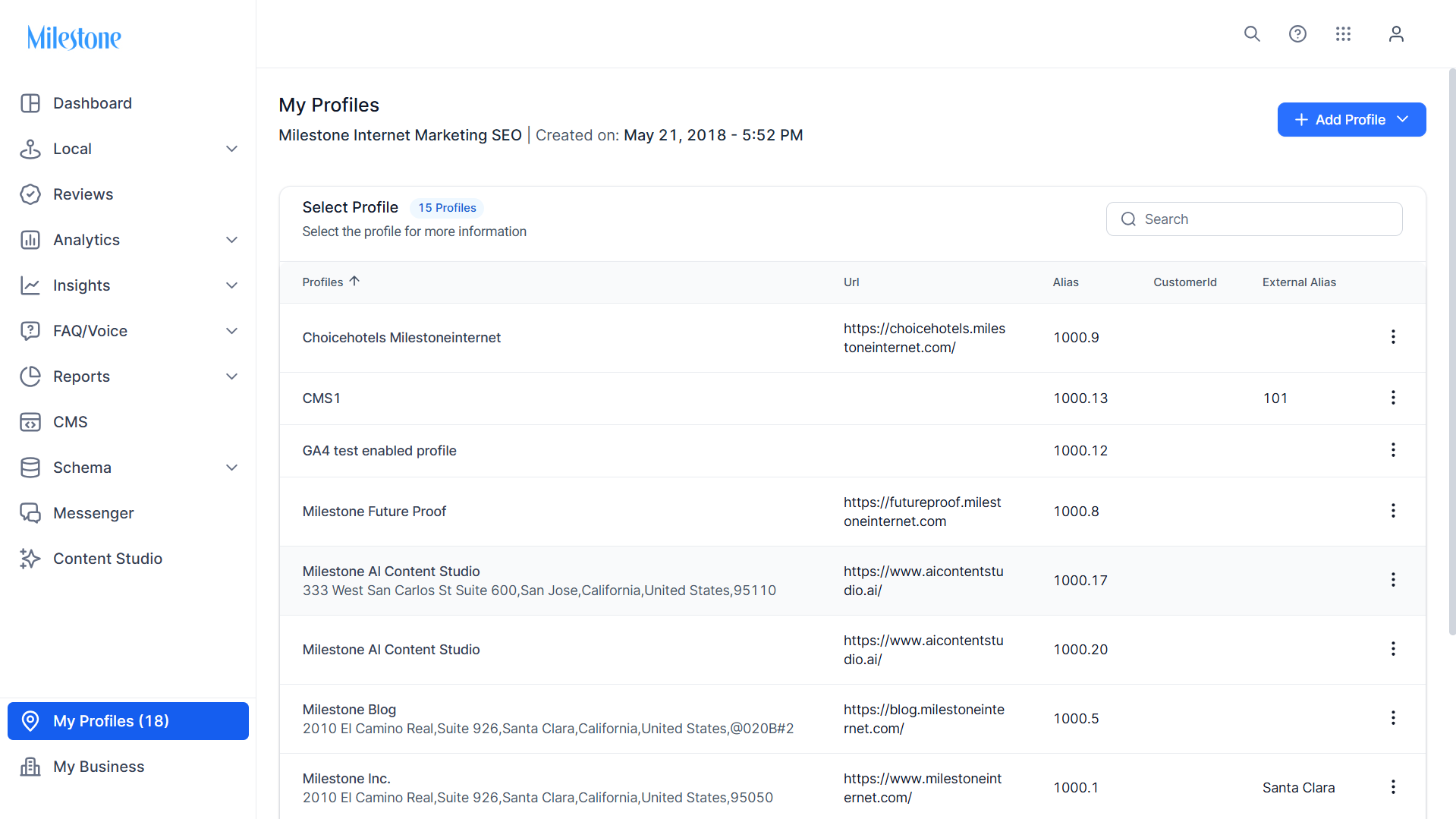The image size is (1456, 819).
Task: Open My Business in the sidebar
Action: [x=99, y=767]
